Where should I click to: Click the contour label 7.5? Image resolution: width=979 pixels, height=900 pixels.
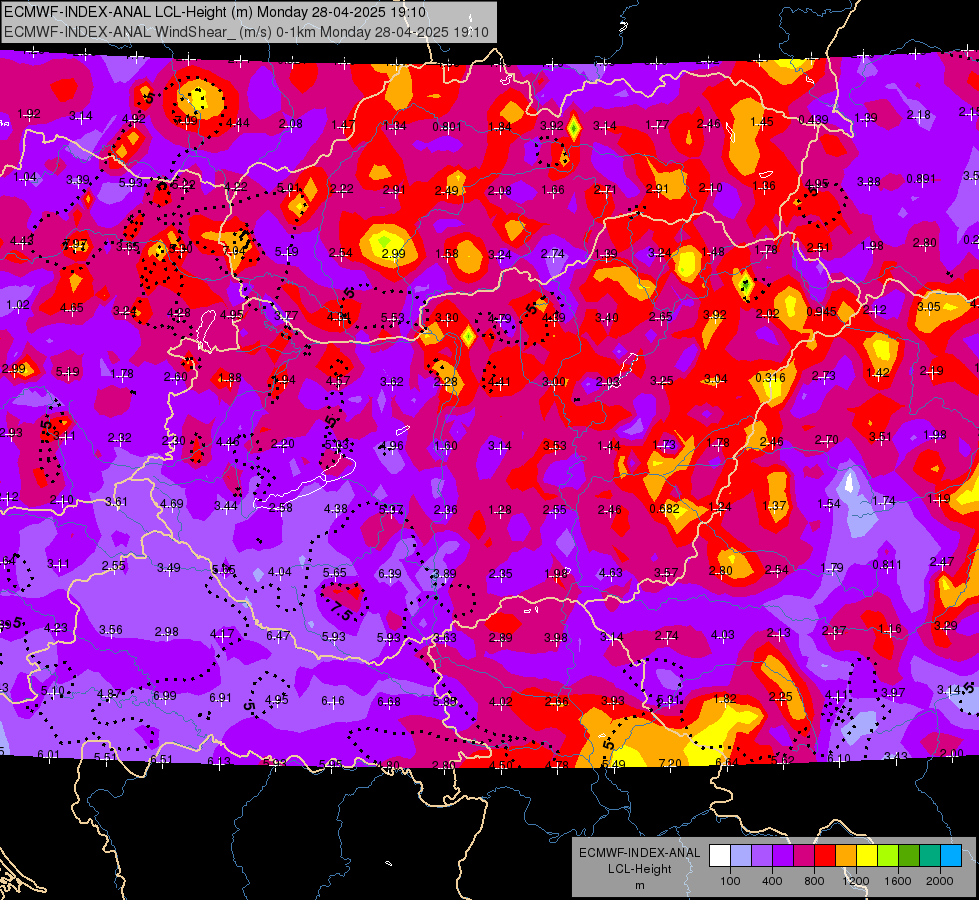342,611
